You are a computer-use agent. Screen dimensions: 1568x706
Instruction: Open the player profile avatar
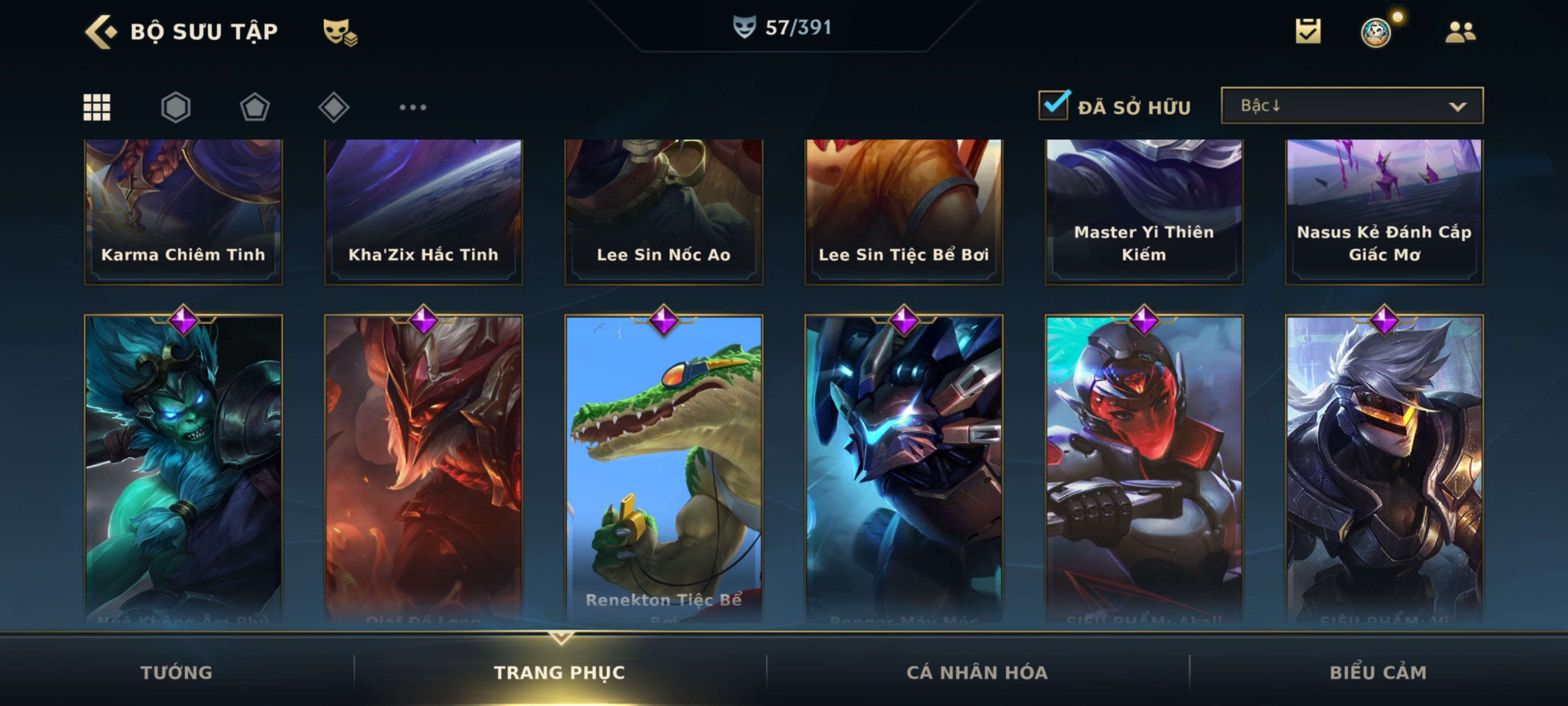(x=1376, y=32)
